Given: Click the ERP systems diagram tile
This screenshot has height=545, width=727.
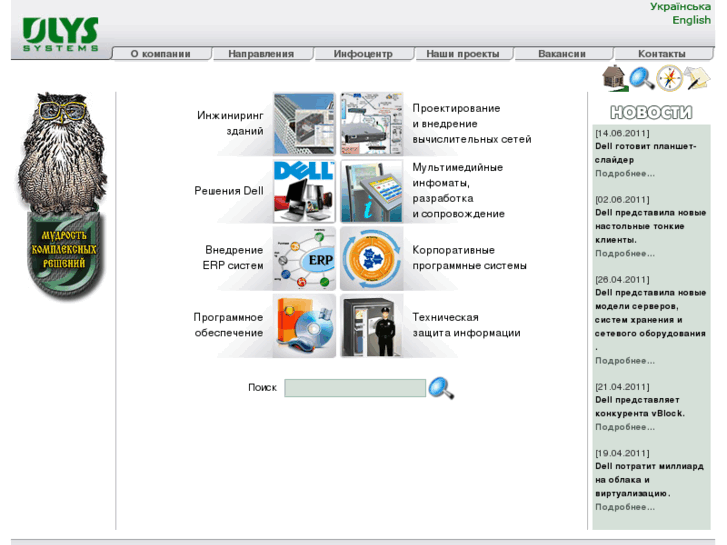Looking at the screenshot, I should pyautogui.click(x=304, y=258).
